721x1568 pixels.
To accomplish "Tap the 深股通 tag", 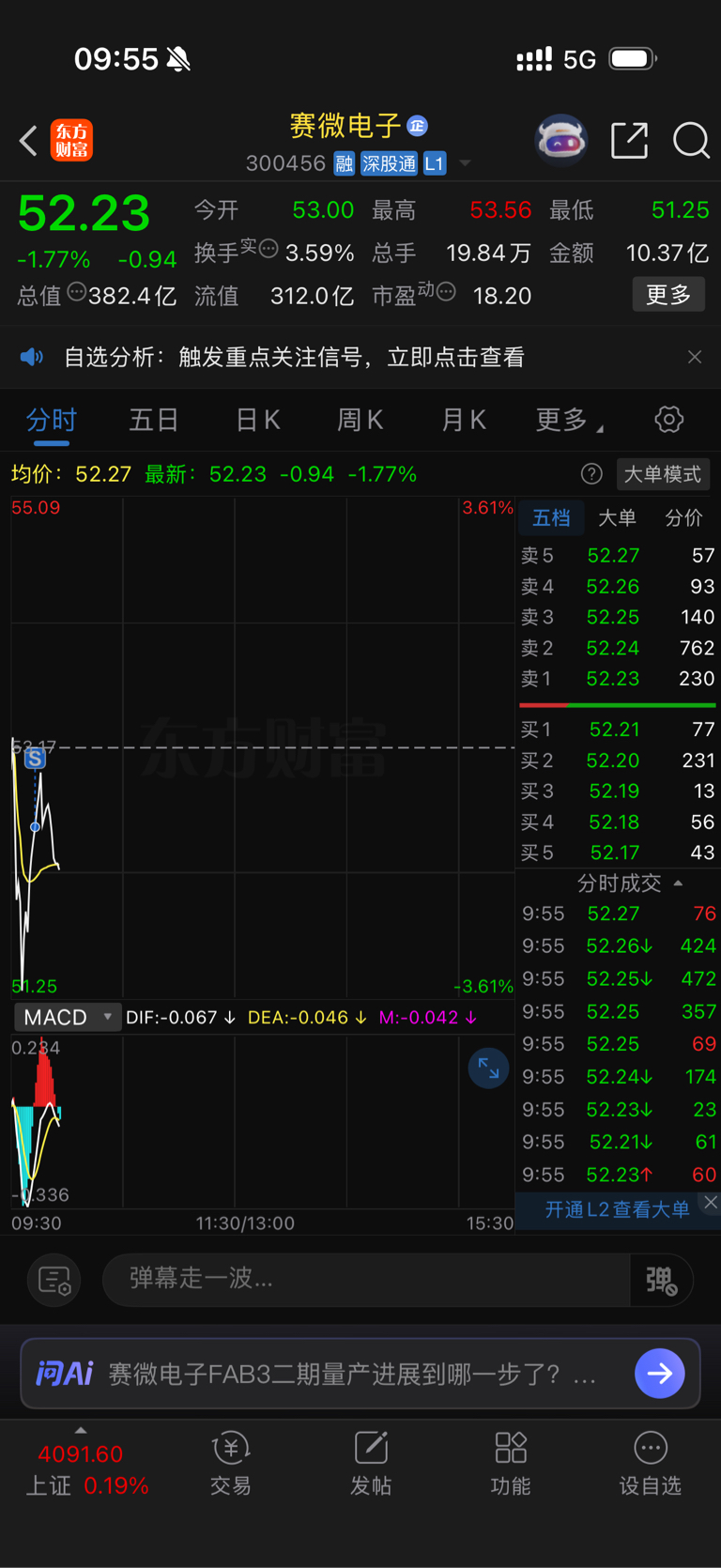I will coord(389,163).
